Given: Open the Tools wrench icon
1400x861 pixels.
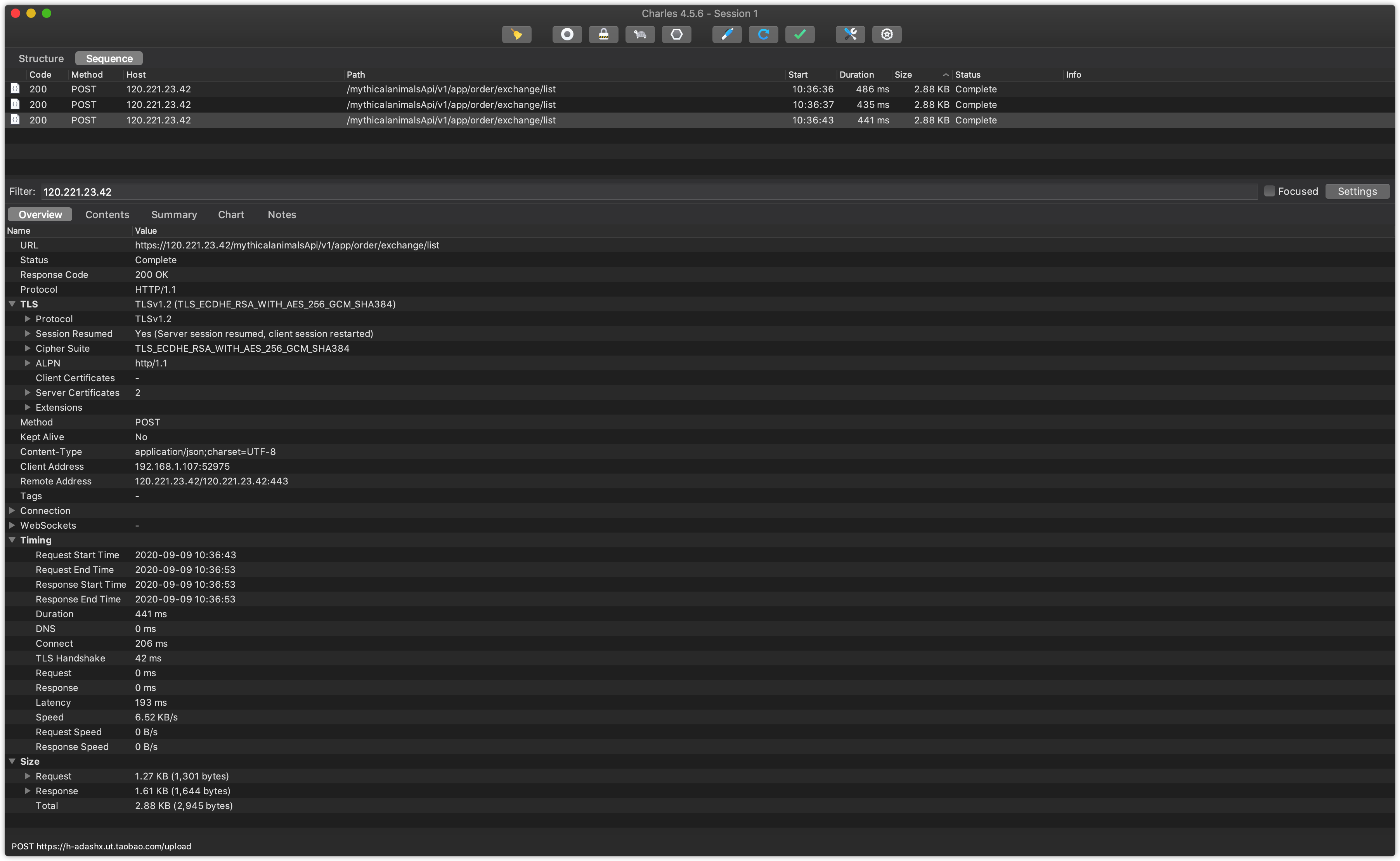Looking at the screenshot, I should coord(850,35).
